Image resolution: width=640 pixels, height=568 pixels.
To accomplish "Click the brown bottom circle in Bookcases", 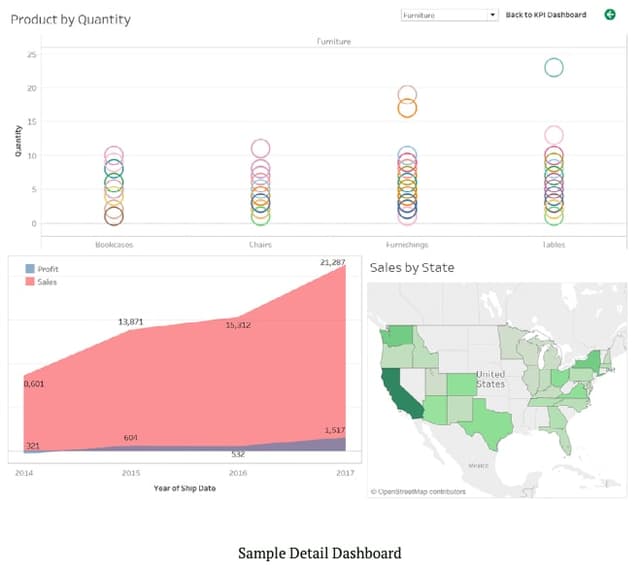I will coord(114,215).
